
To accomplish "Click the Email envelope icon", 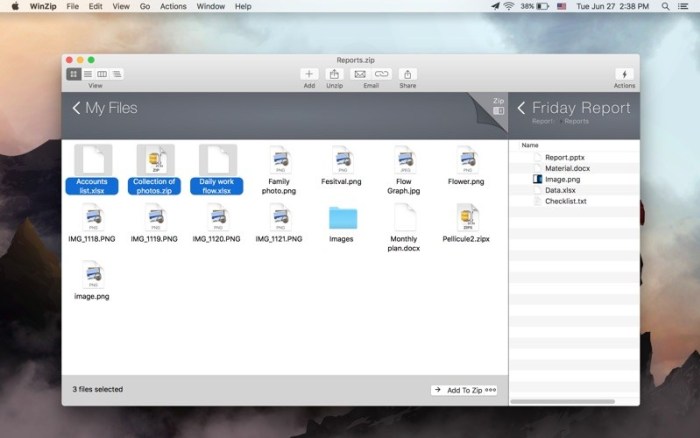I will [359, 74].
